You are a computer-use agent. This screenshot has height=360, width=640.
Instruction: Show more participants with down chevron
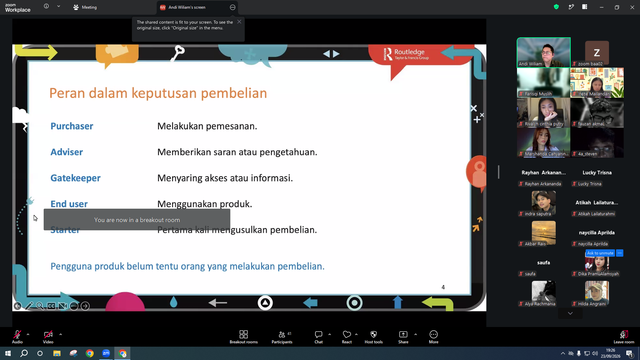tap(570, 313)
